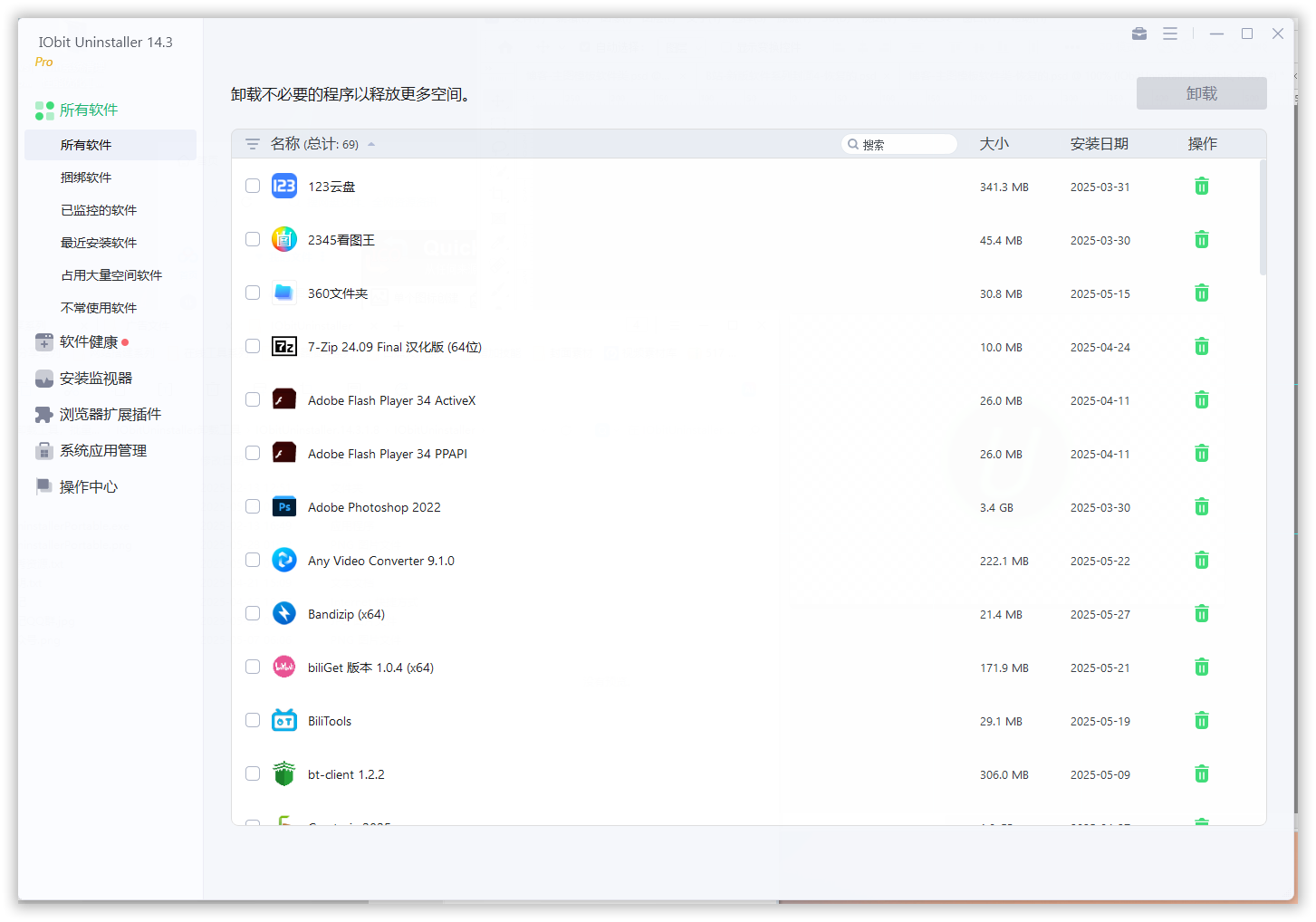Open the hamburger options menu in title bar
This screenshot has width=1316, height=922.
1170,34
